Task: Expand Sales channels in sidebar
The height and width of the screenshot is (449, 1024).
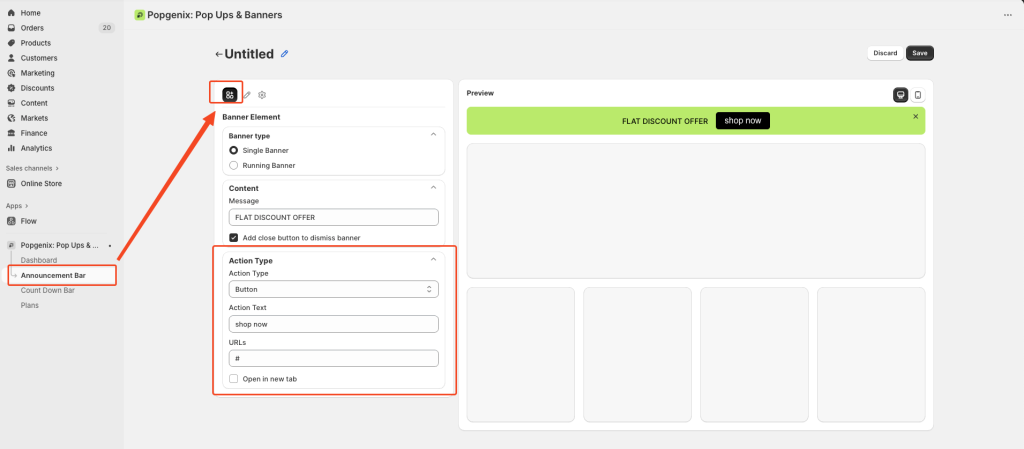Action: (x=33, y=168)
